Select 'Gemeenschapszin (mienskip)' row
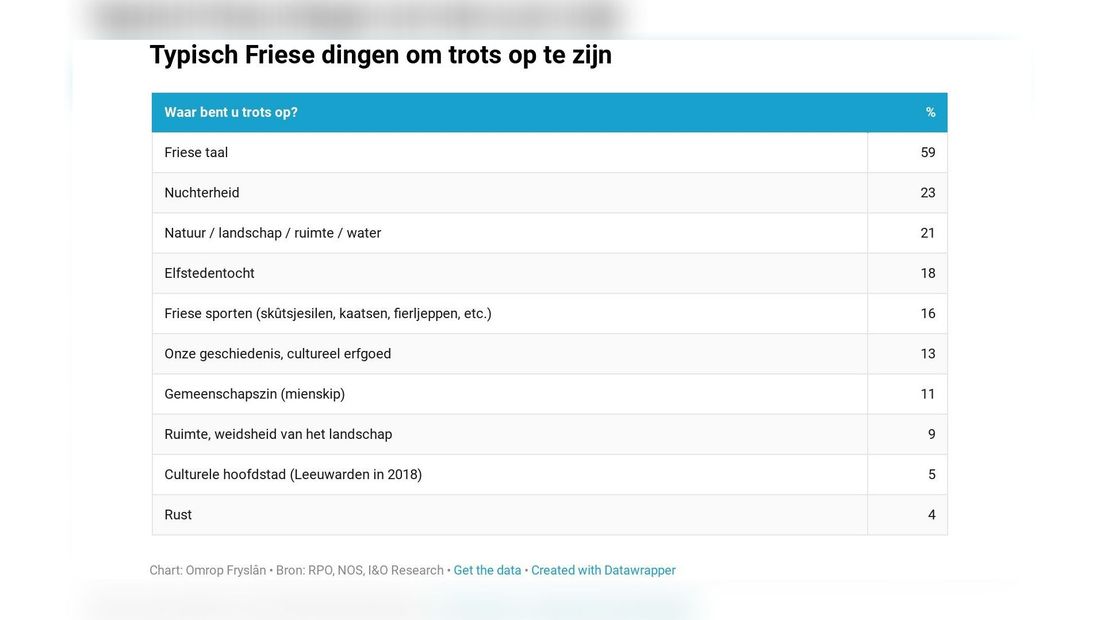Image resolution: width=1104 pixels, height=620 pixels. 549,393
